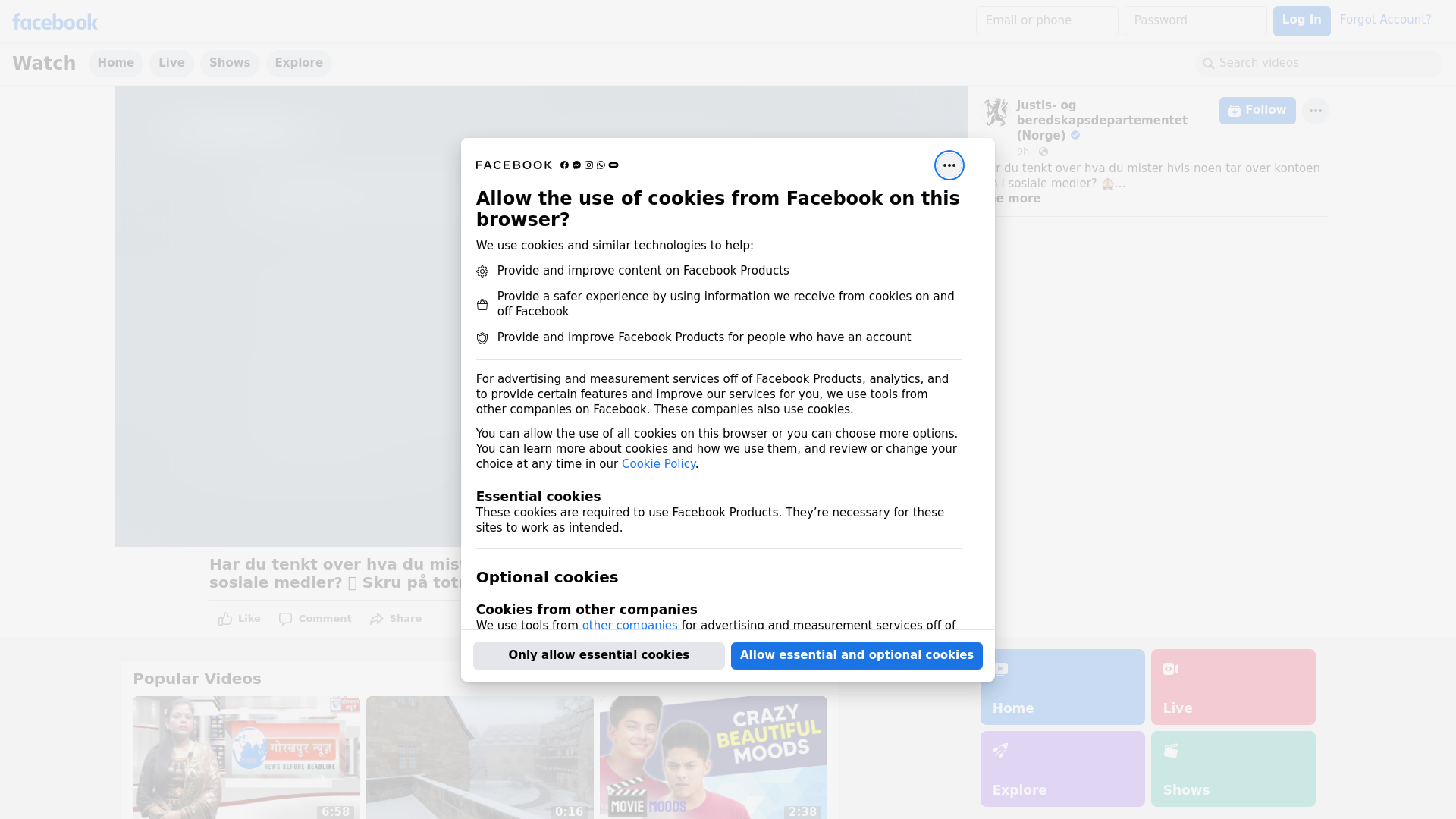1456x819 pixels.
Task: Open the cookie dialog more options menu
Action: 949,165
